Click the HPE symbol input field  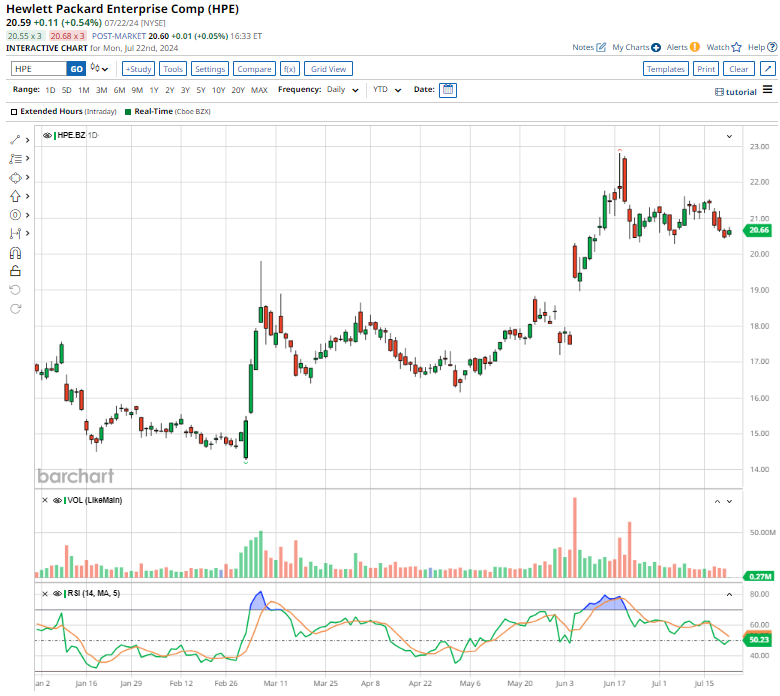pos(39,69)
